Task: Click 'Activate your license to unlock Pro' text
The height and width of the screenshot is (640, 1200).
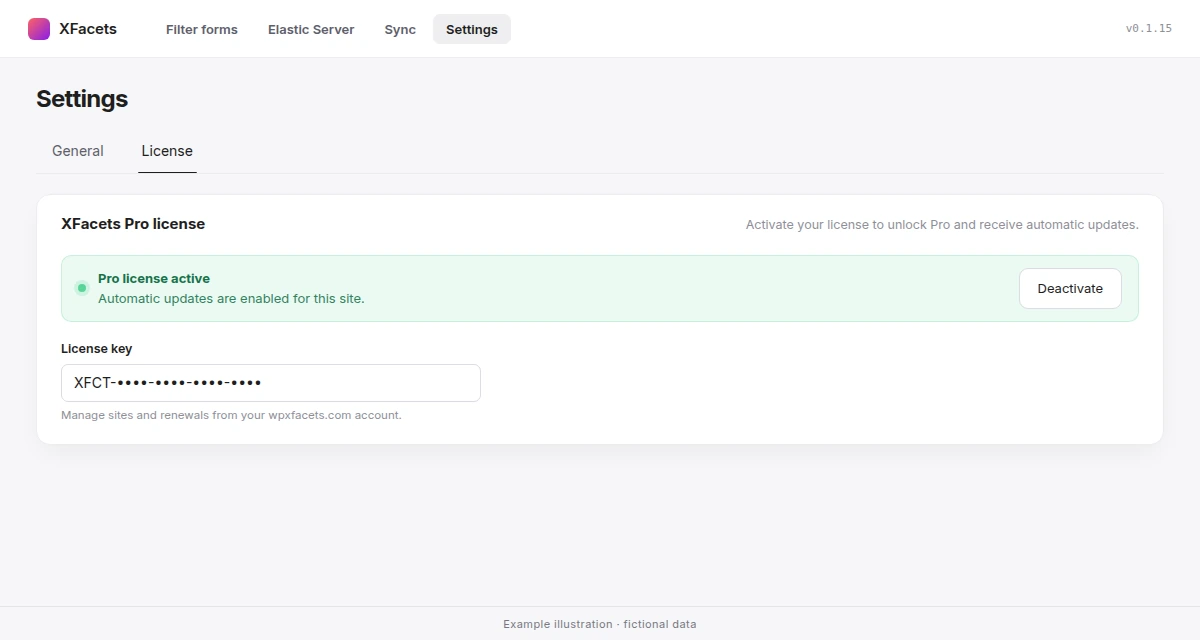Action: click(x=942, y=225)
